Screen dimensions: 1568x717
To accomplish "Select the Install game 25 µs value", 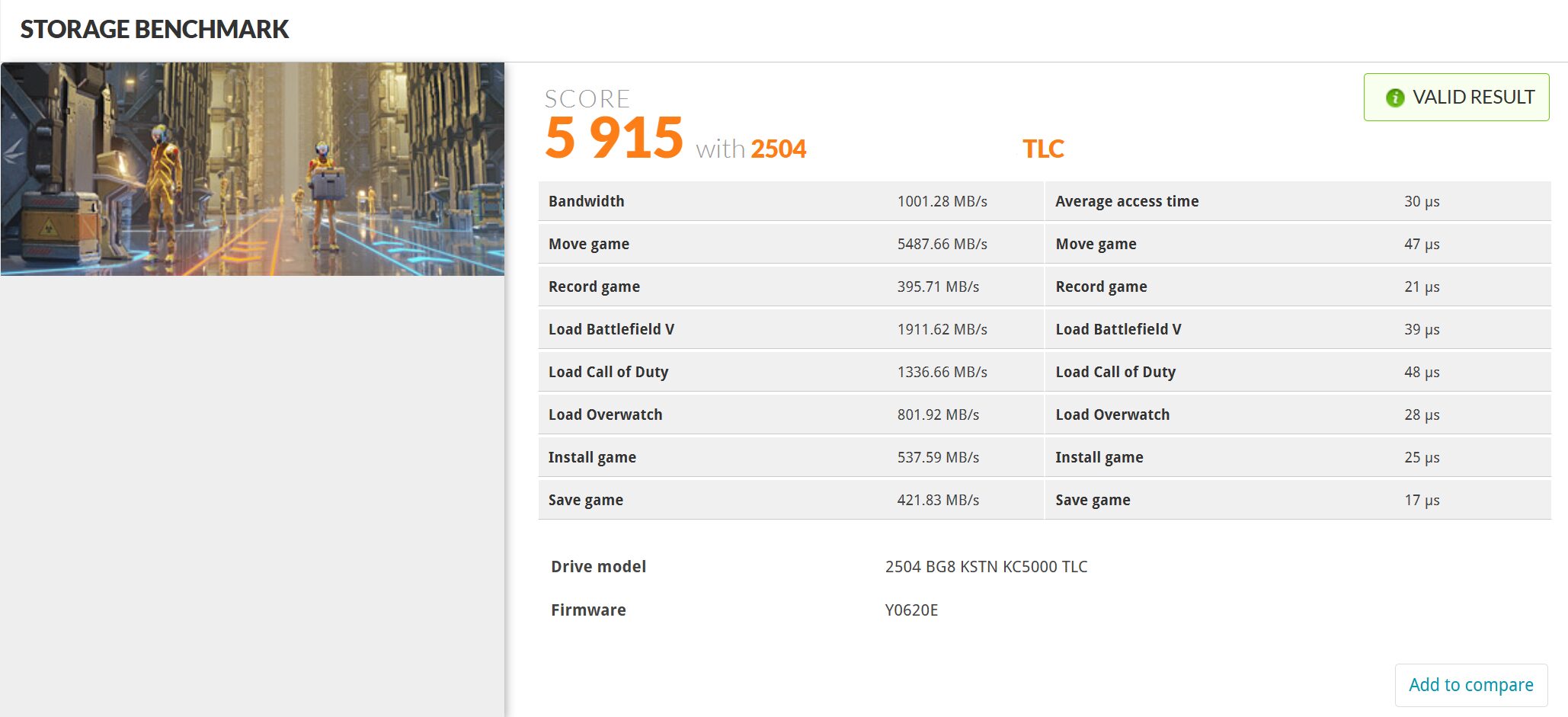I will click(x=1422, y=457).
